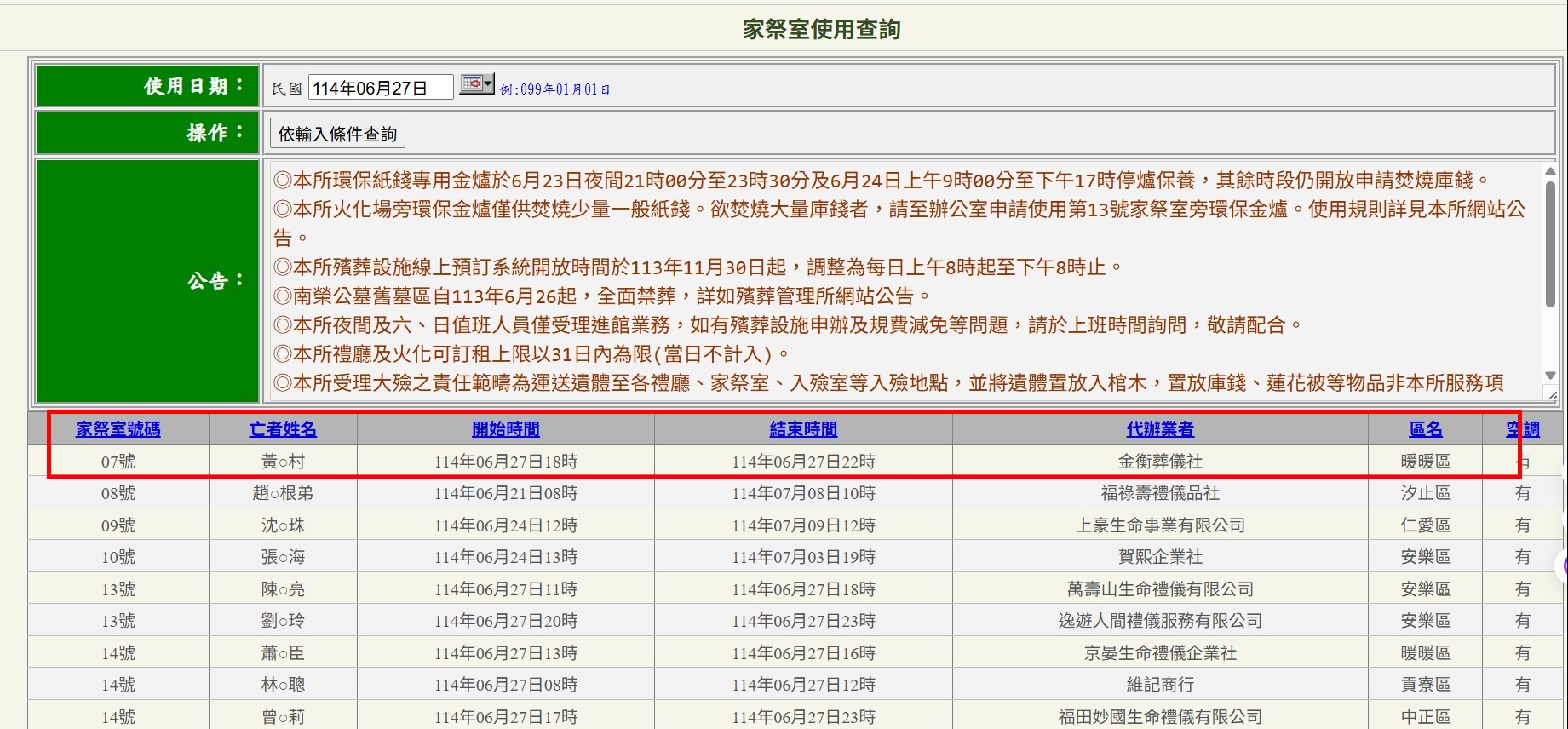This screenshot has height=729, width=1568.
Task: Select name cell 林○聰
Action: (283, 685)
